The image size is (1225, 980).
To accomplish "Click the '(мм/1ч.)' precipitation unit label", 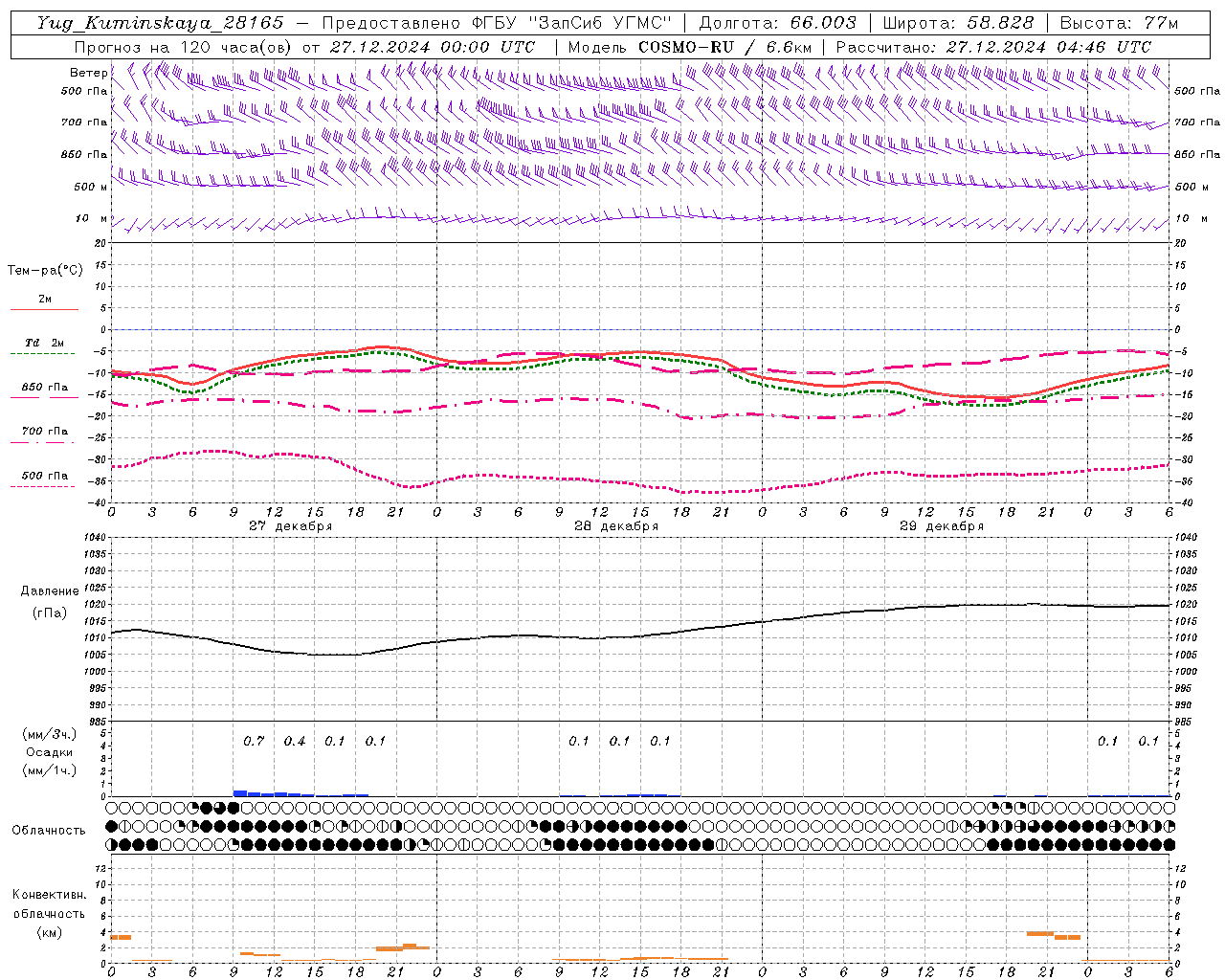I will (49, 770).
